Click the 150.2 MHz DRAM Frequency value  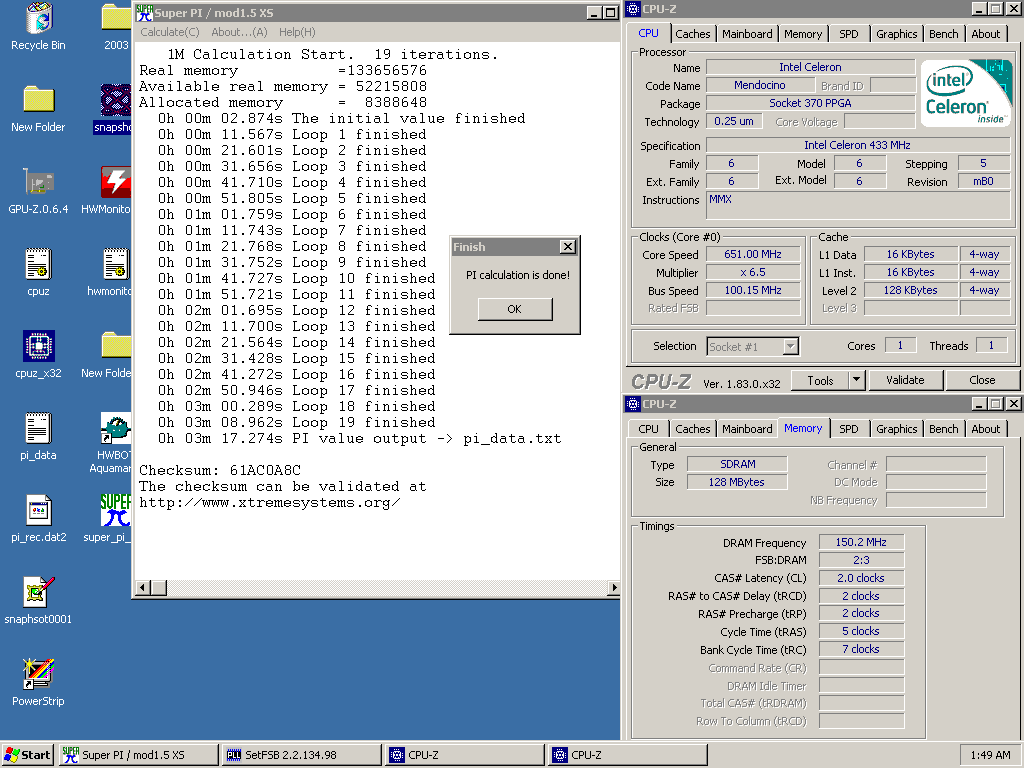coord(861,542)
